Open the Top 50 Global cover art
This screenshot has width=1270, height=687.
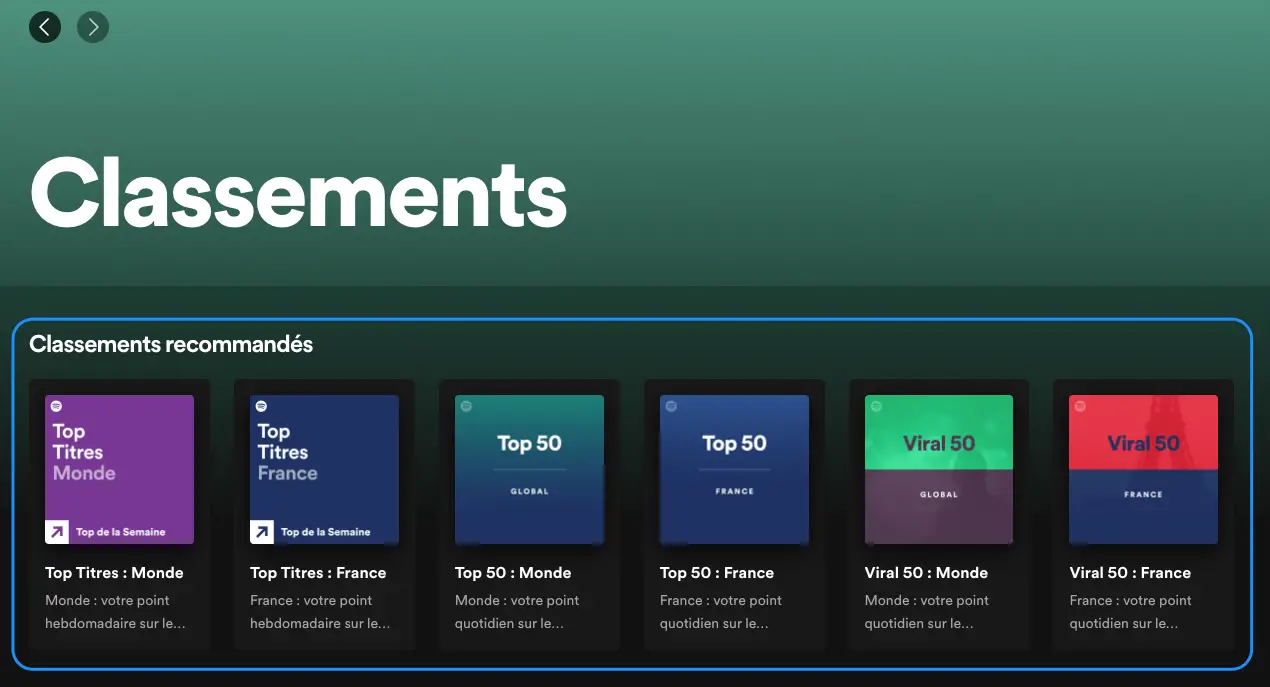click(x=529, y=469)
